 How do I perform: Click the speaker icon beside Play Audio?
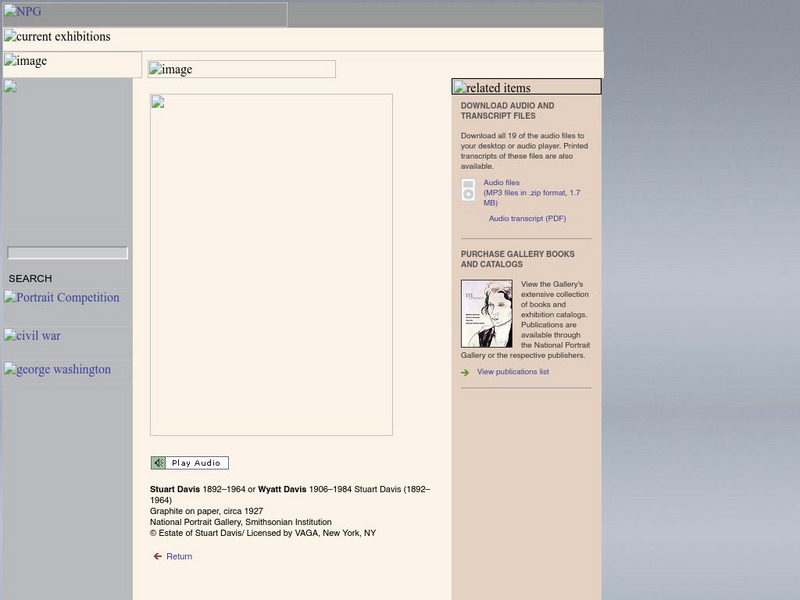pyautogui.click(x=159, y=463)
